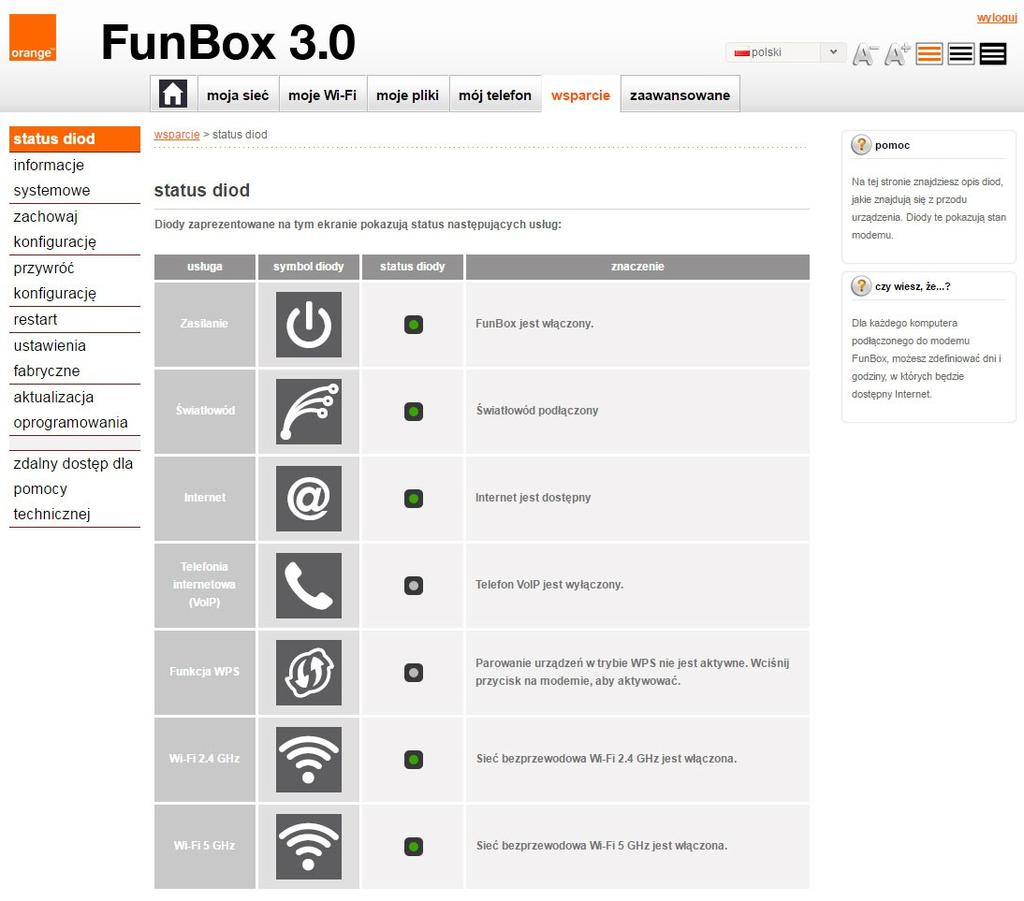Click the 'Zasilanie' service cell
Viewport: 1024px width, 901px height.
click(x=204, y=324)
